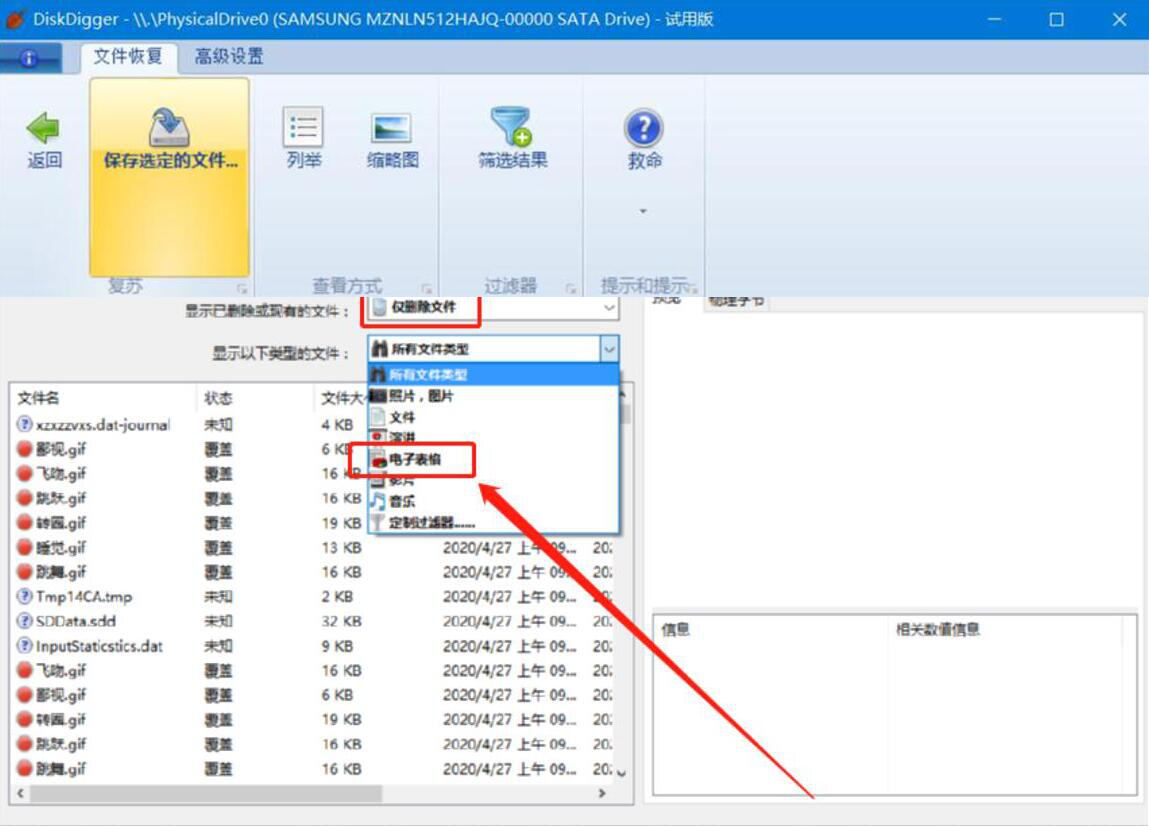
Task: Select file 睡觉.gif
Action: pos(61,547)
